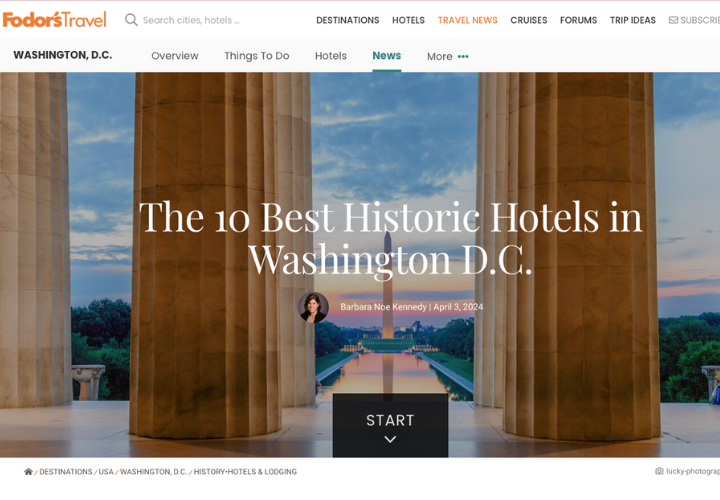Image resolution: width=720 pixels, height=500 pixels.
Task: Open Trip Ideas menu item
Action: pyautogui.click(x=633, y=20)
